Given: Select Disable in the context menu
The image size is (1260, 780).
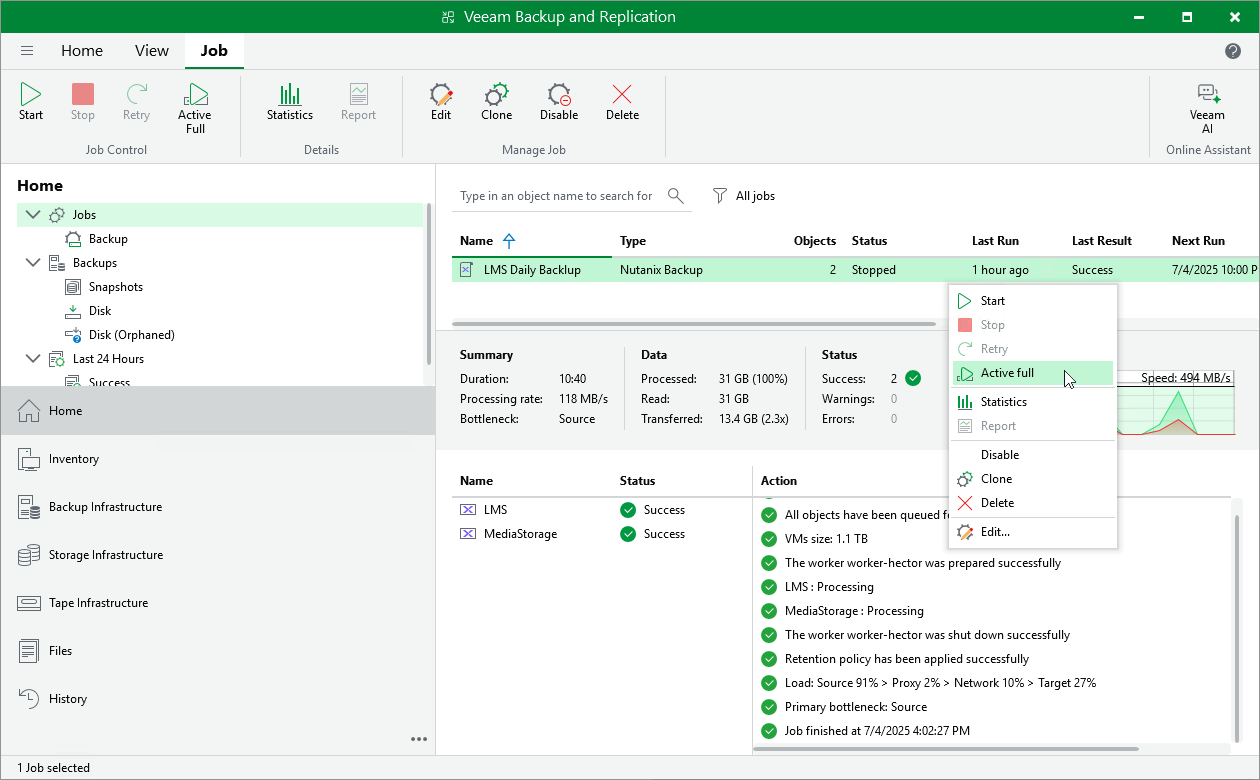Looking at the screenshot, I should 1000,455.
